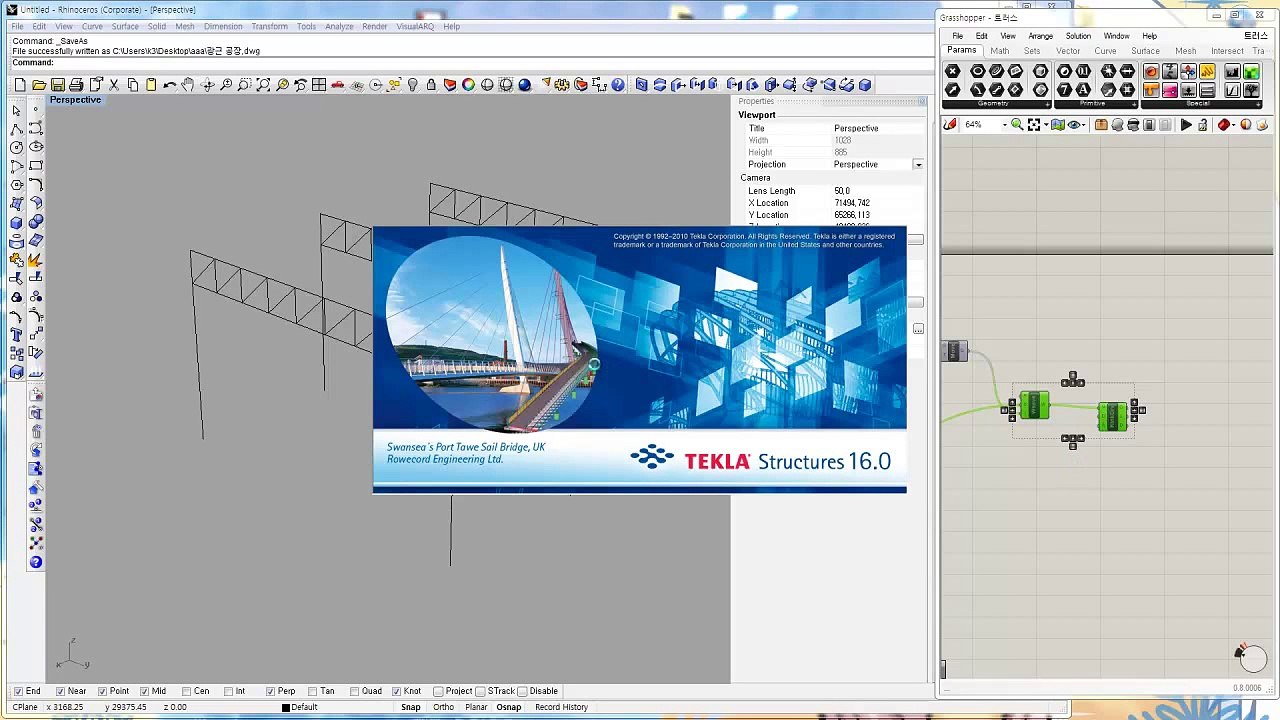Screen dimensions: 1280x720
Task: Click the Disable osnap button
Action: [x=538, y=691]
